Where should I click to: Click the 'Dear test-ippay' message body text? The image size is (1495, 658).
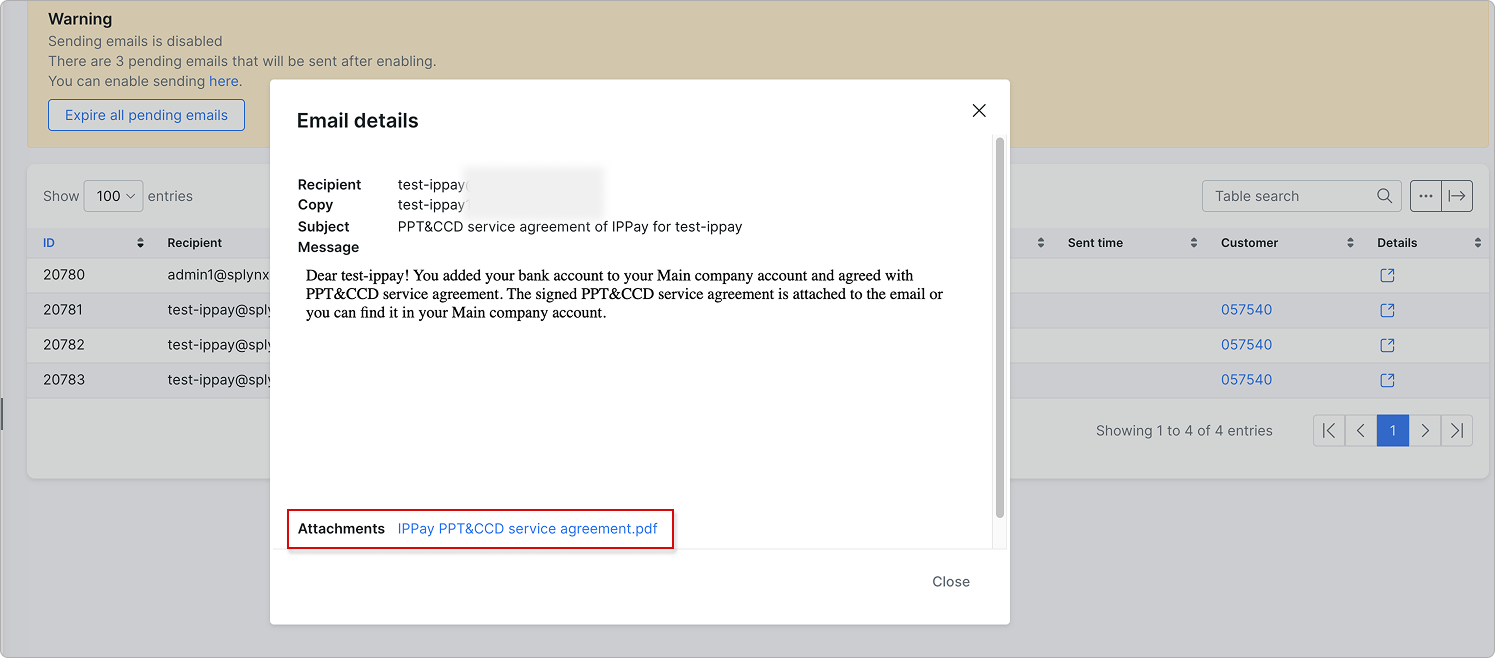[x=625, y=294]
